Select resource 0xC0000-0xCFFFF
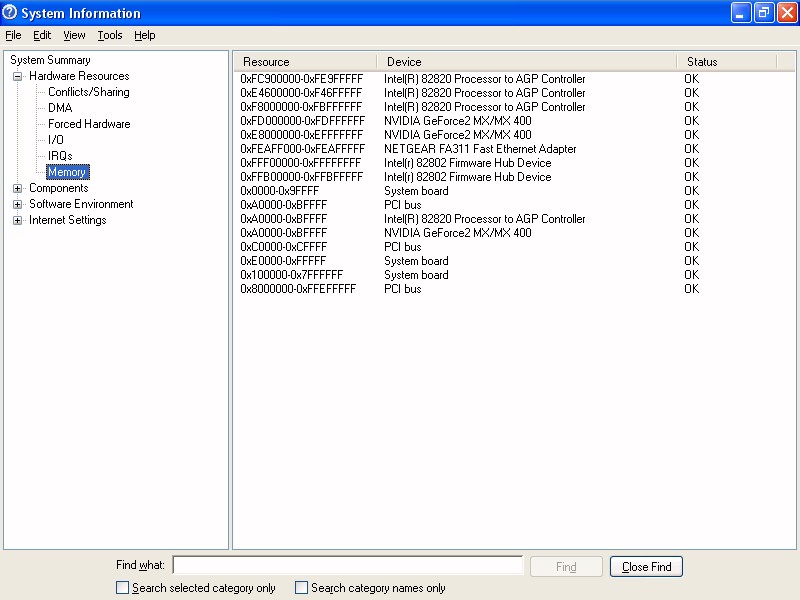Screen dimensions: 800x600 pyautogui.click(x=283, y=247)
